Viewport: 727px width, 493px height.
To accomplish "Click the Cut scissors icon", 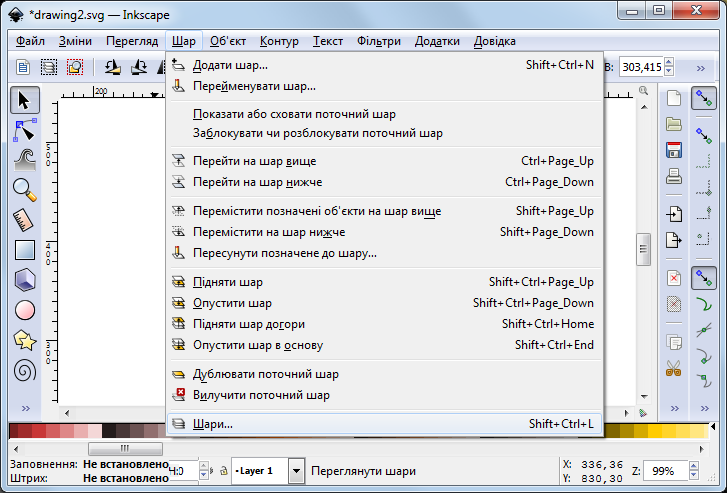I will 674,368.
